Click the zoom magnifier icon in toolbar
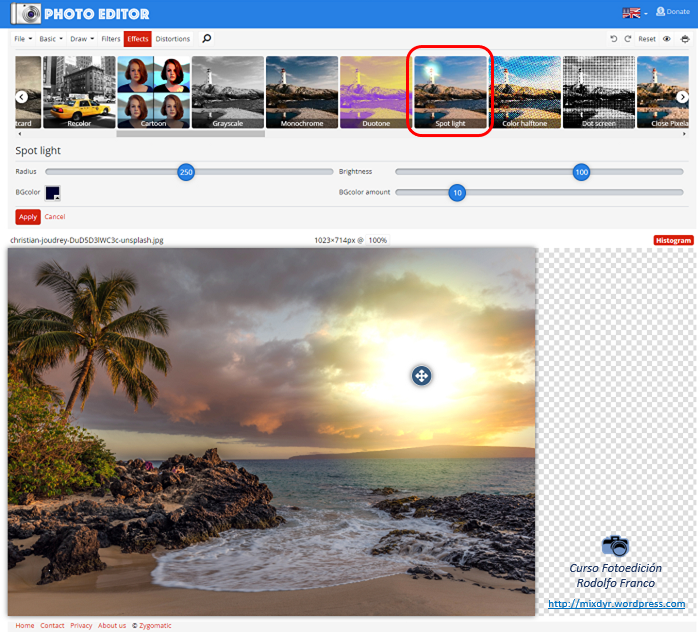Image resolution: width=698 pixels, height=636 pixels. 207,39
